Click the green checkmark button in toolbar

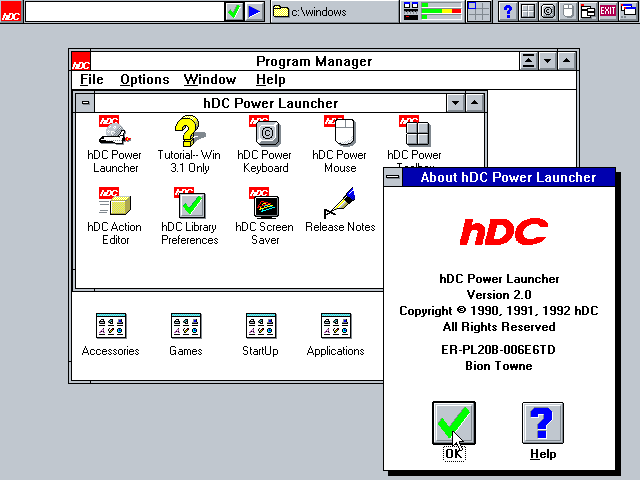click(234, 11)
